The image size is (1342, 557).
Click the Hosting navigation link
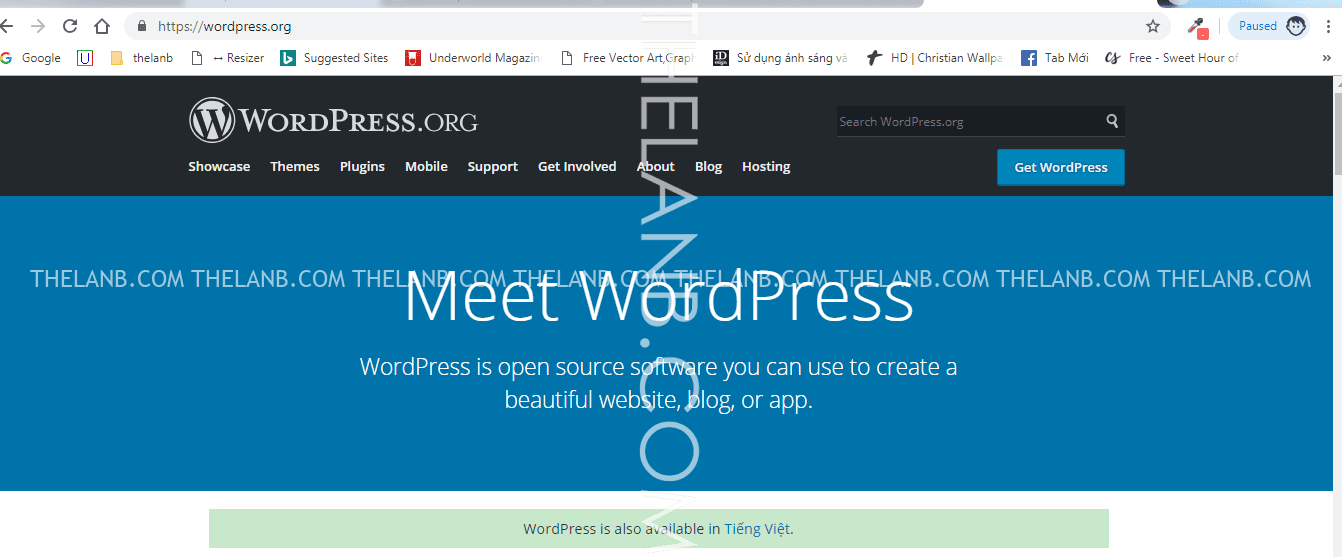pos(766,167)
